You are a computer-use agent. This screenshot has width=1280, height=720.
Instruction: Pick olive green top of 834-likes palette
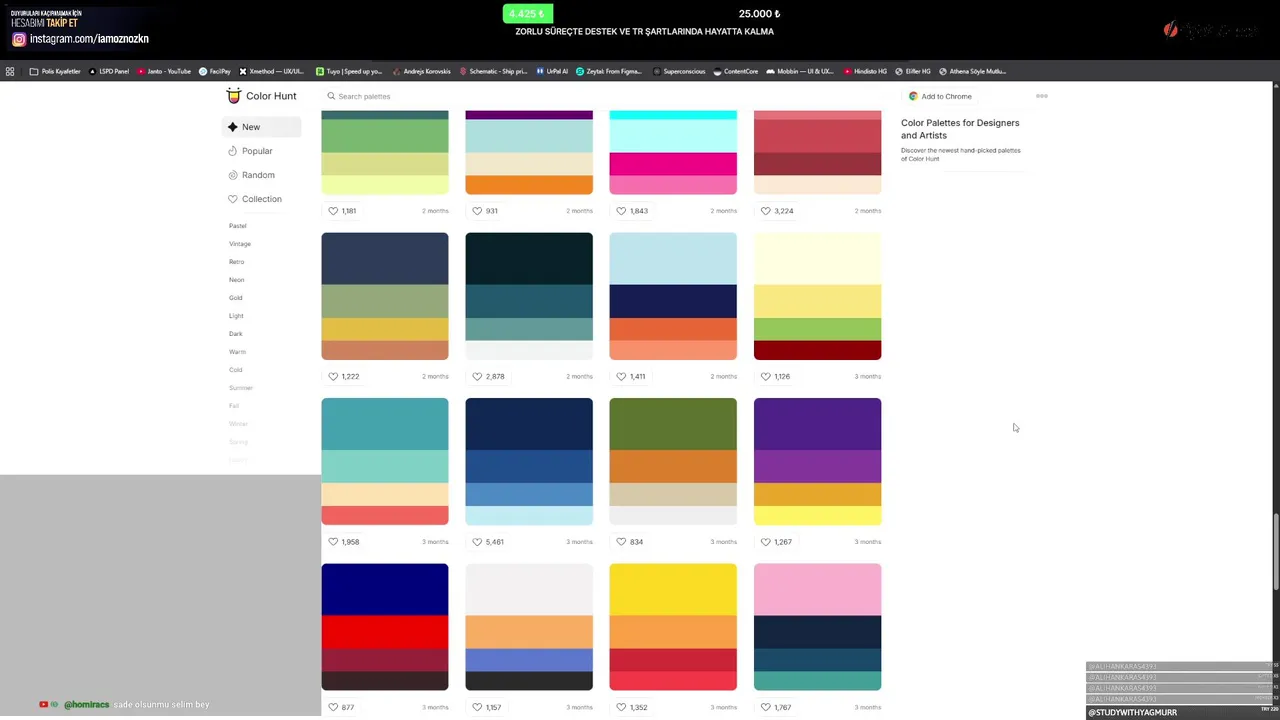pyautogui.click(x=673, y=424)
